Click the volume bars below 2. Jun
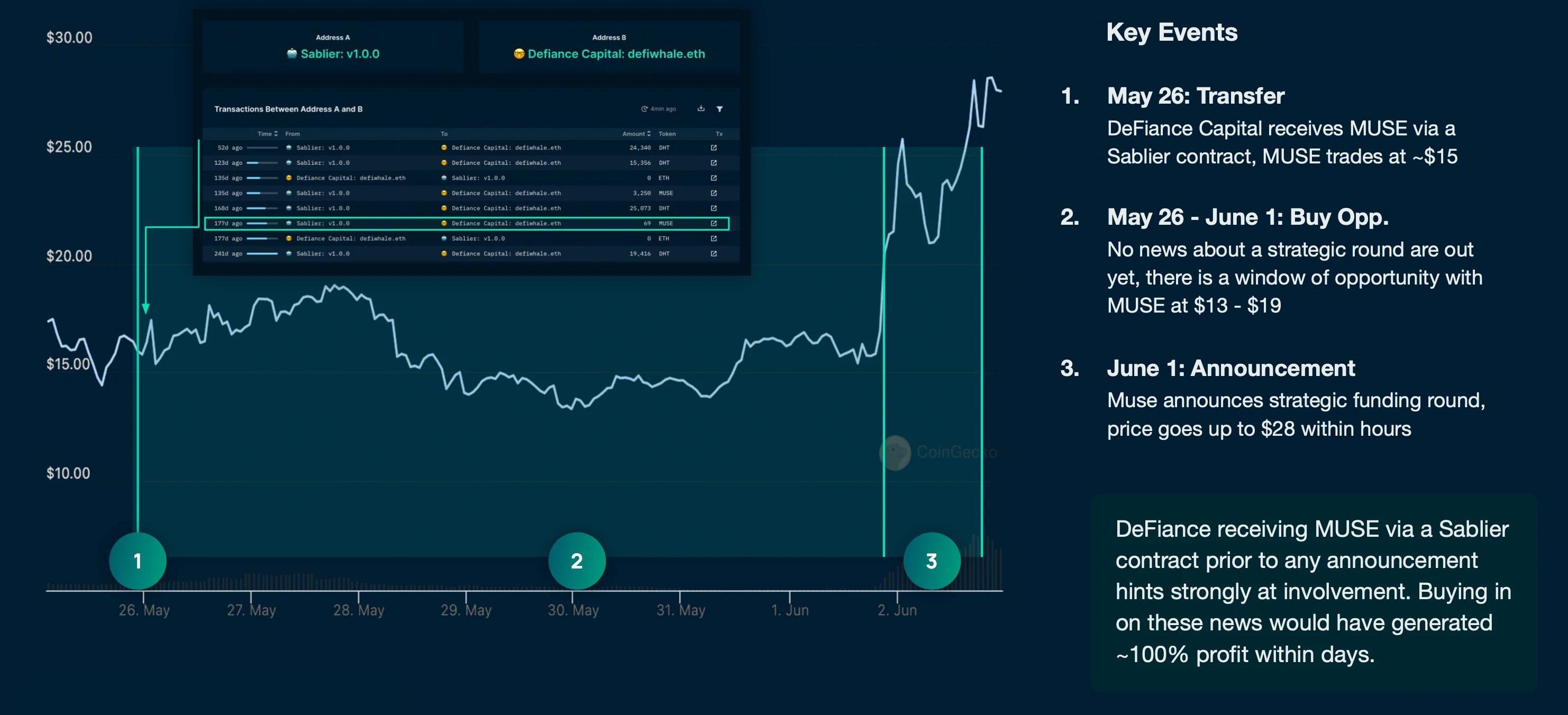 tap(897, 577)
